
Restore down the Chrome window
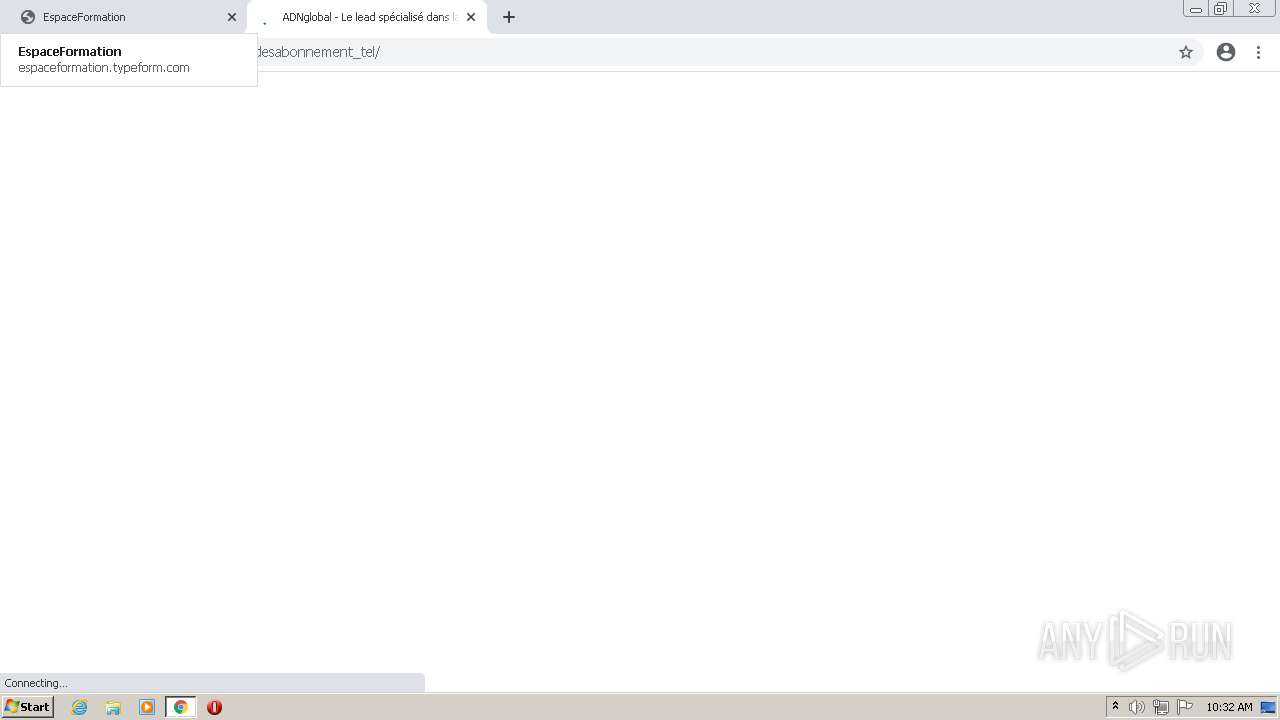pyautogui.click(x=1221, y=9)
